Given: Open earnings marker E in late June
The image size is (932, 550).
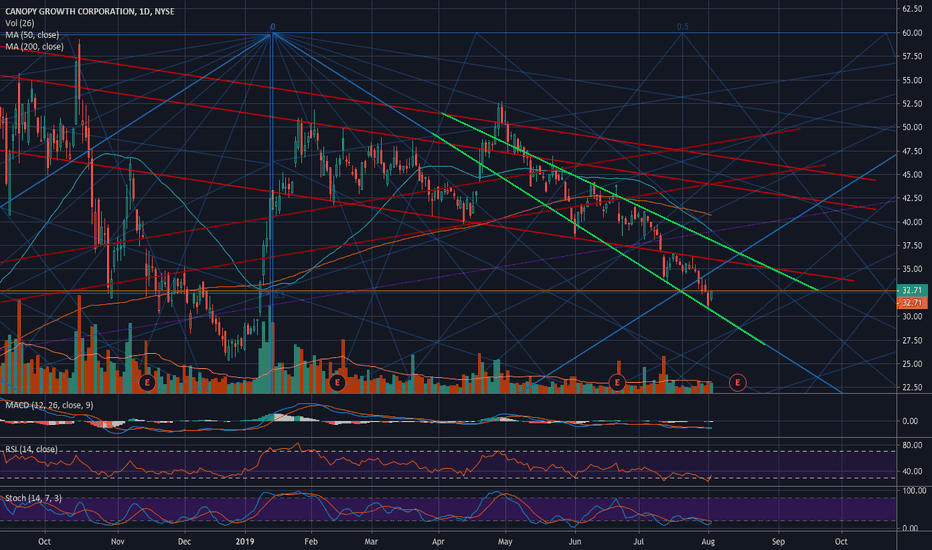Looking at the screenshot, I should pyautogui.click(x=617, y=382).
